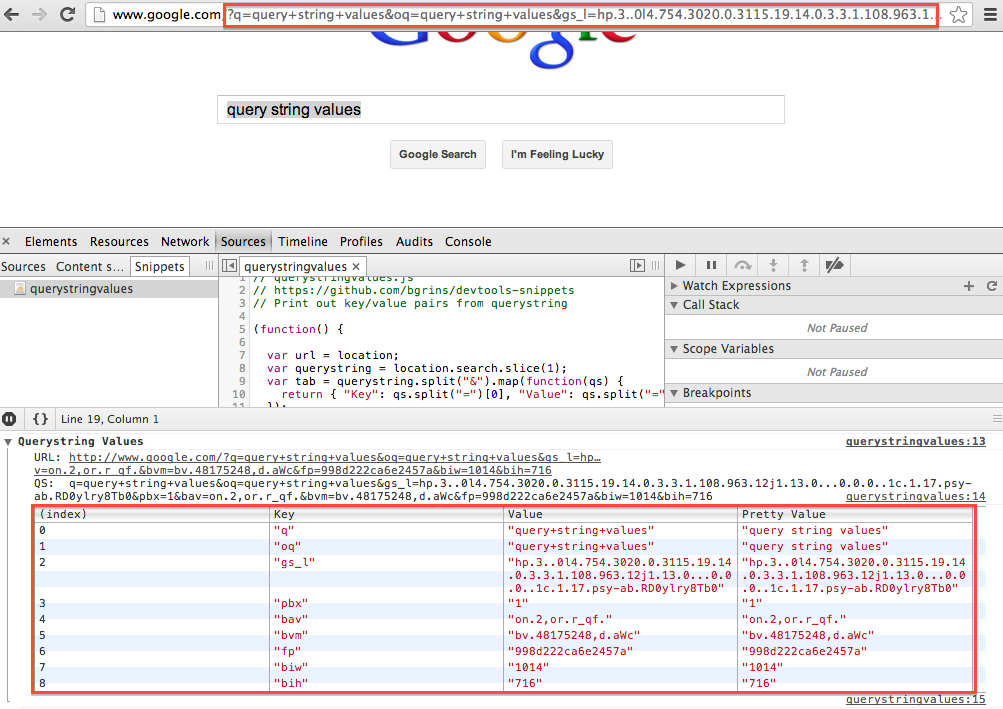Select the Sources panel tab
The height and width of the screenshot is (709, 1003).
(x=243, y=241)
